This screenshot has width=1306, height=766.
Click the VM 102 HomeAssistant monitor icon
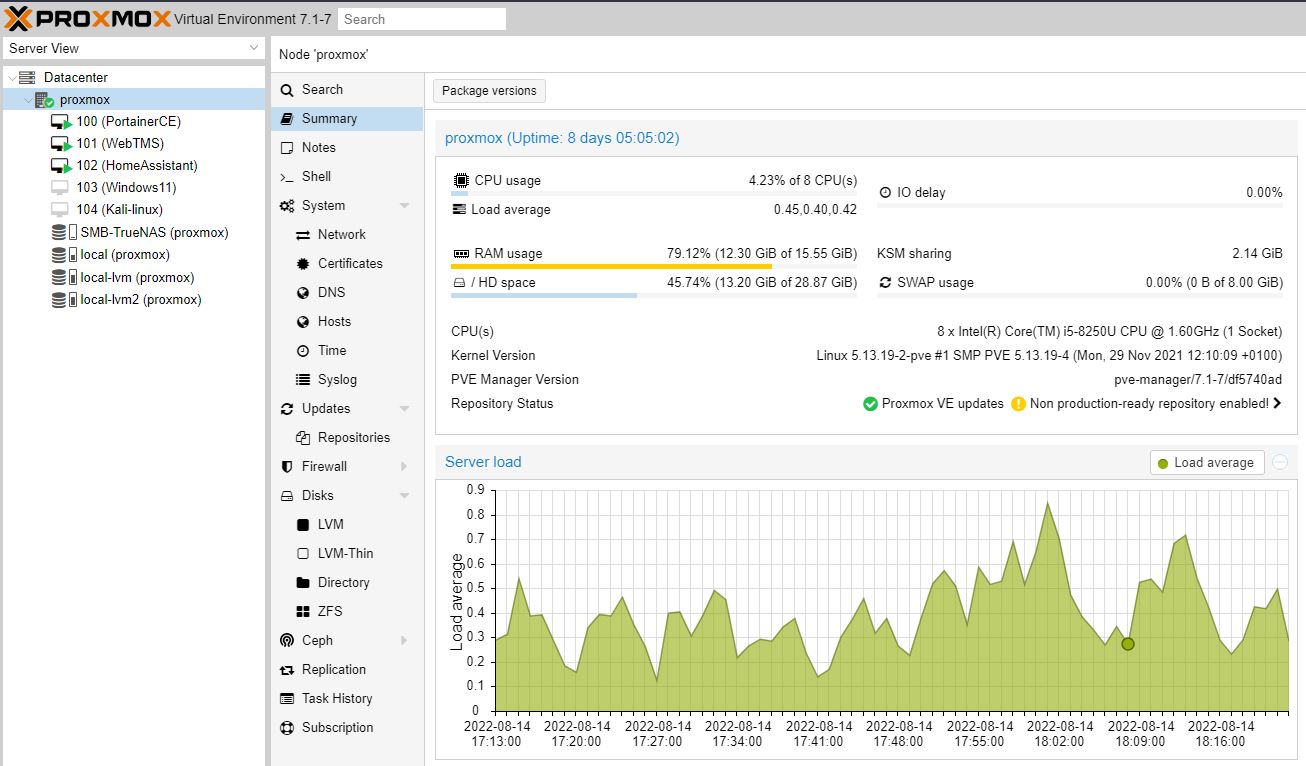[62, 165]
